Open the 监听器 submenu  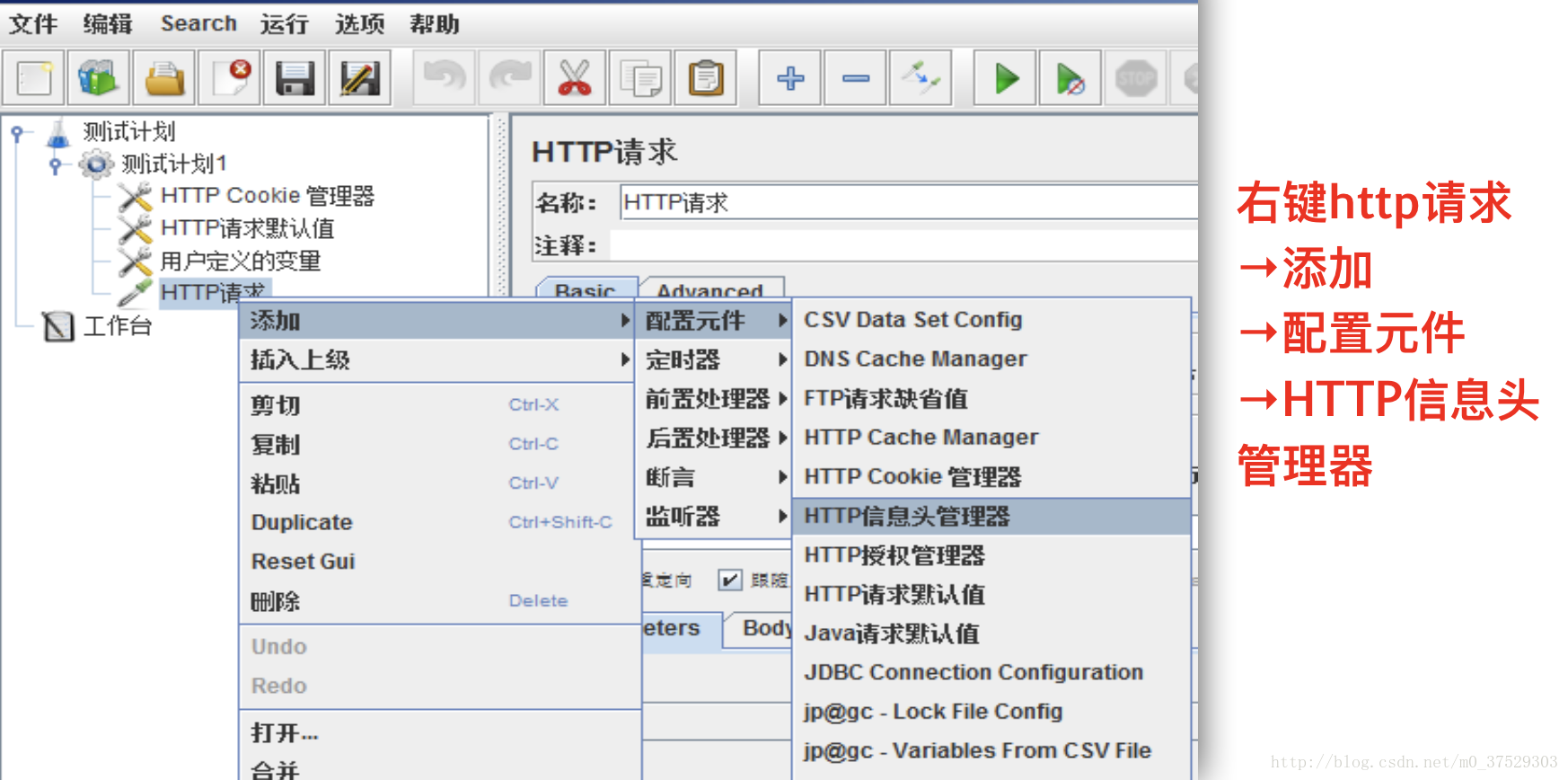click(713, 516)
